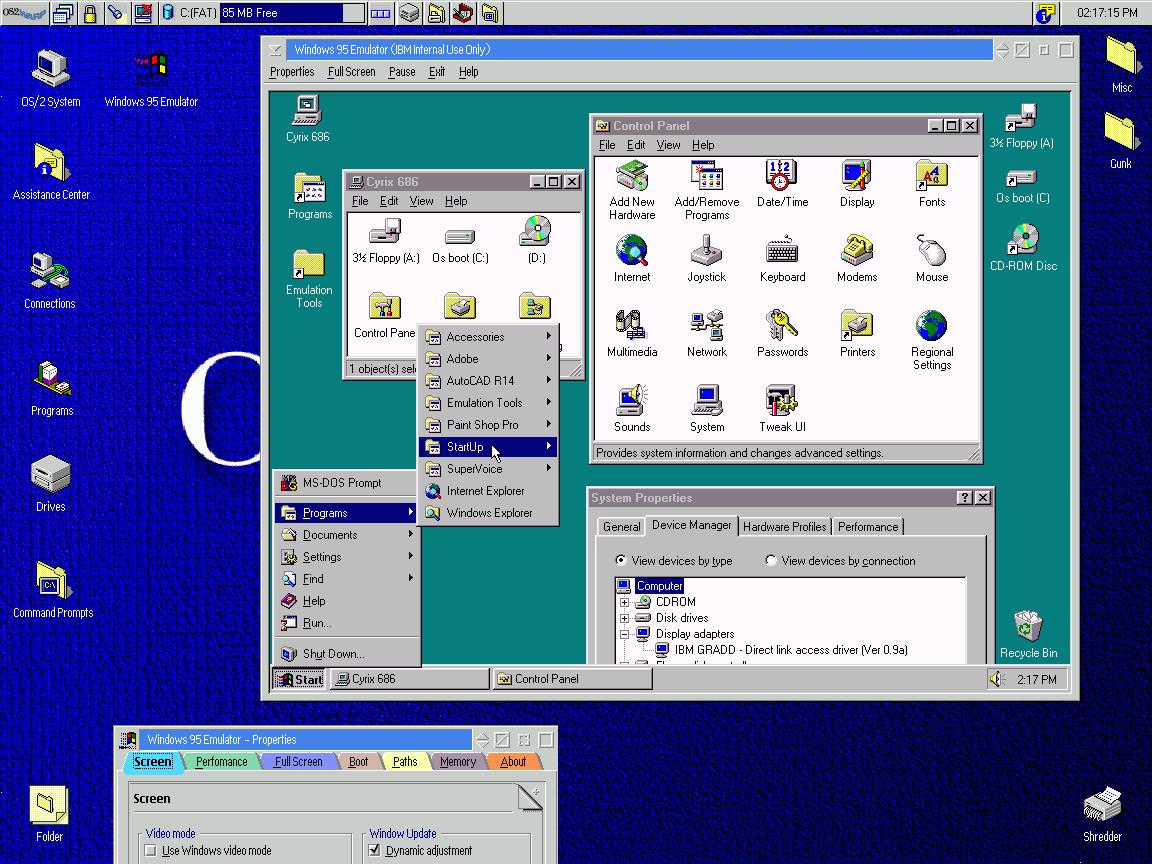1152x864 pixels.
Task: Click the Control Panel taskbar button
Action: [x=572, y=679]
